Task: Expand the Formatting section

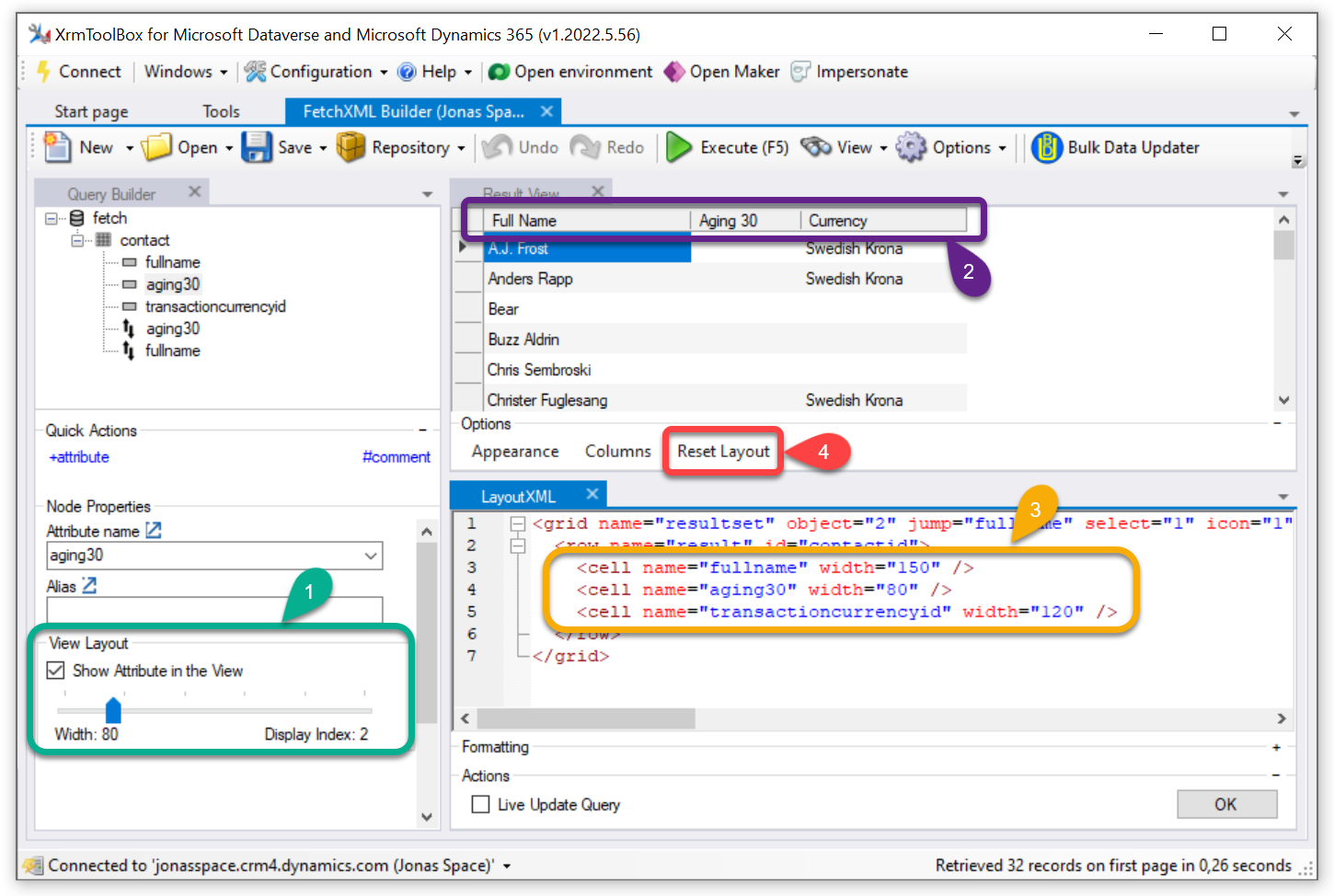Action: pyautogui.click(x=1276, y=747)
